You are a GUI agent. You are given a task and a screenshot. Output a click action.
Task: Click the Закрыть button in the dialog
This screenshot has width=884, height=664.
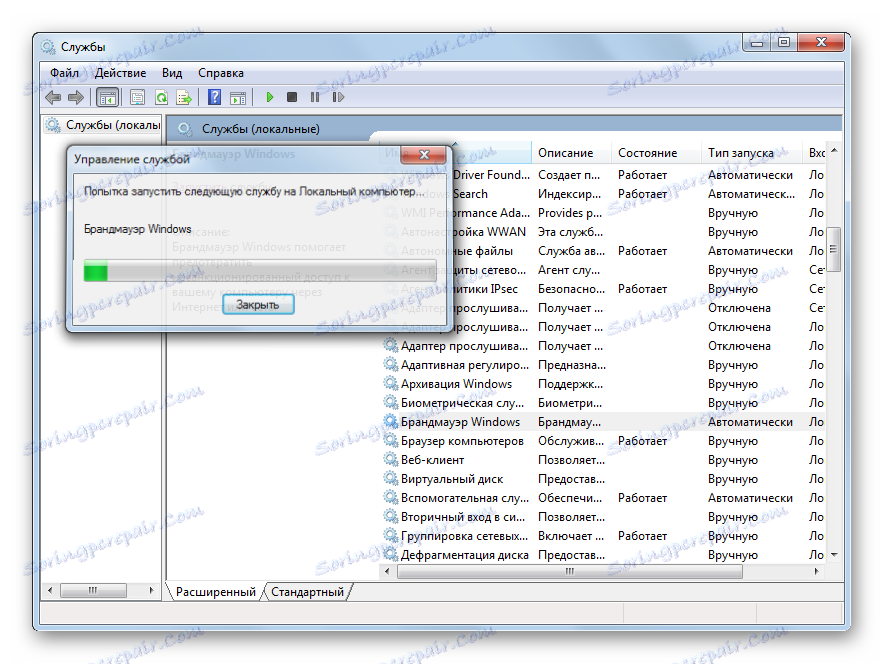pyautogui.click(x=258, y=304)
